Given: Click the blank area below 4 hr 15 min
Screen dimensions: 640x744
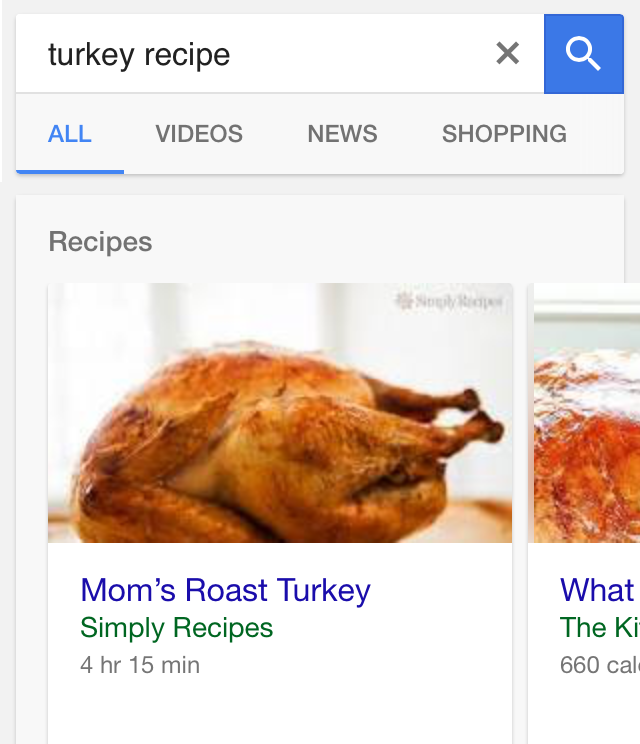Looking at the screenshot, I should pyautogui.click(x=280, y=712).
